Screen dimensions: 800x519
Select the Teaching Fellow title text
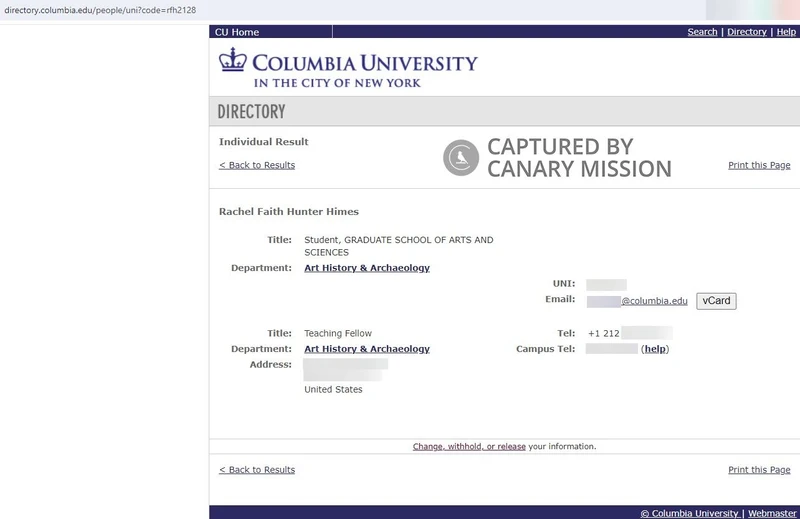point(338,334)
